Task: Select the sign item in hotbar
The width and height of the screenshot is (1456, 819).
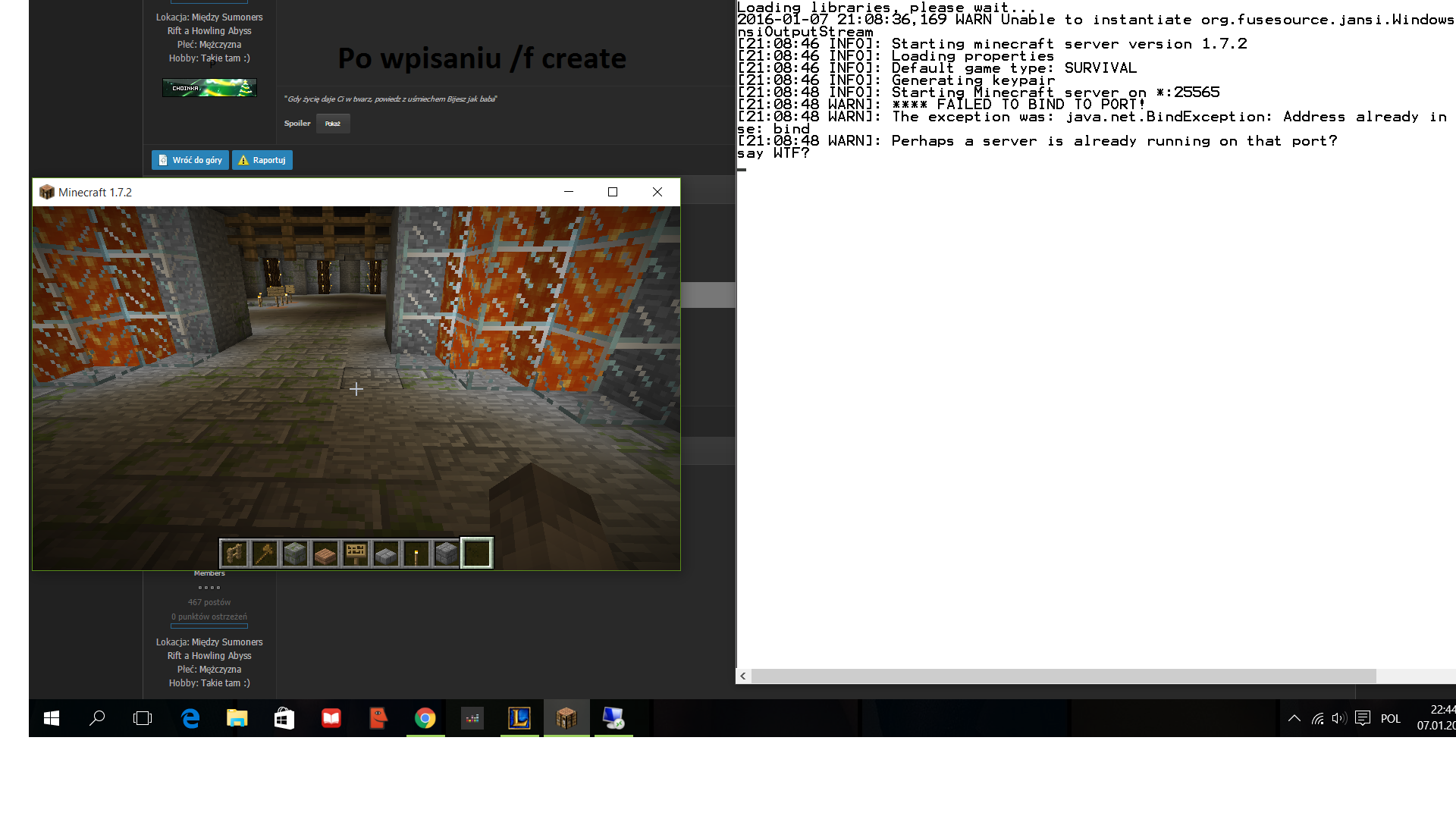Action: [356, 554]
